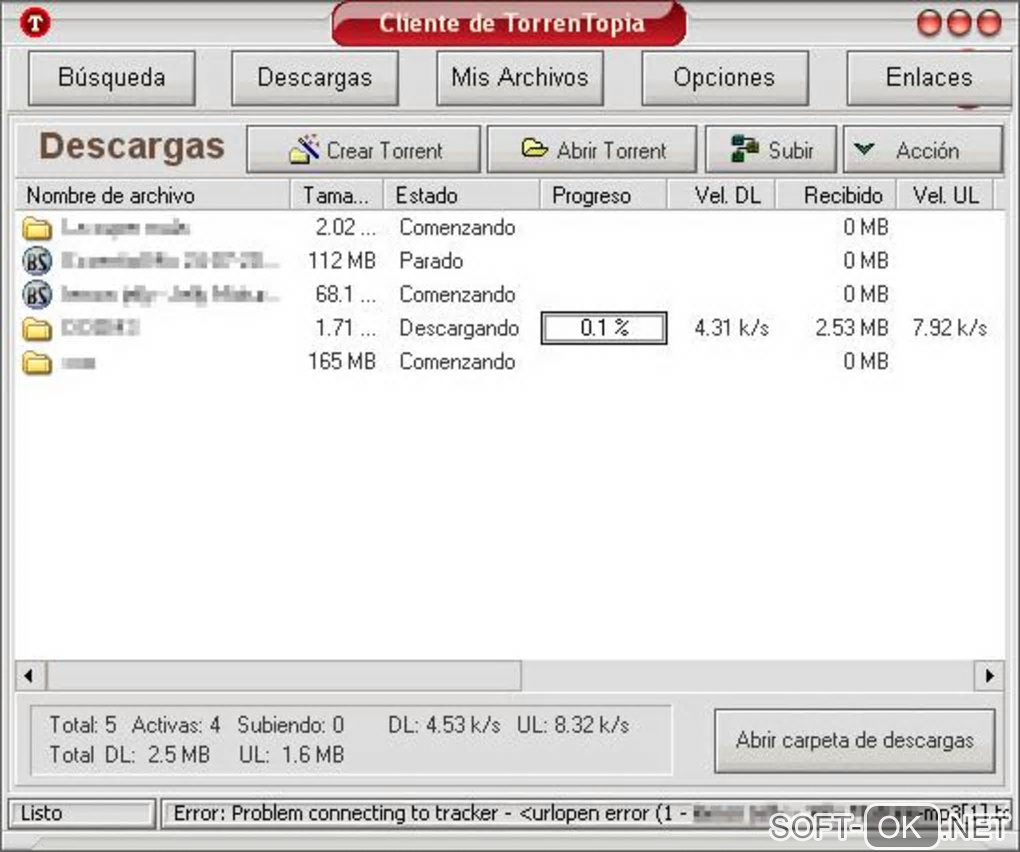Click the horizontal scrollbar left arrow

[29, 676]
